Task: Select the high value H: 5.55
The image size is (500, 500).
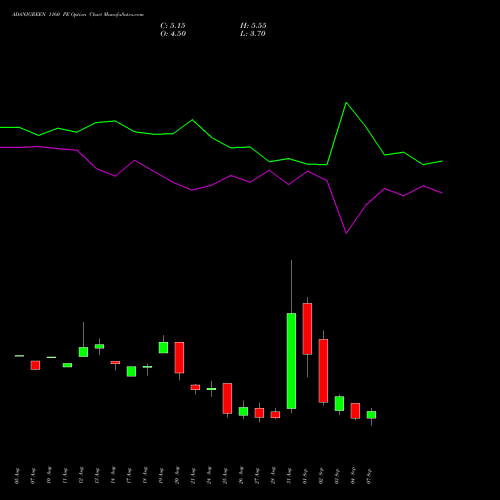Action: (253, 26)
